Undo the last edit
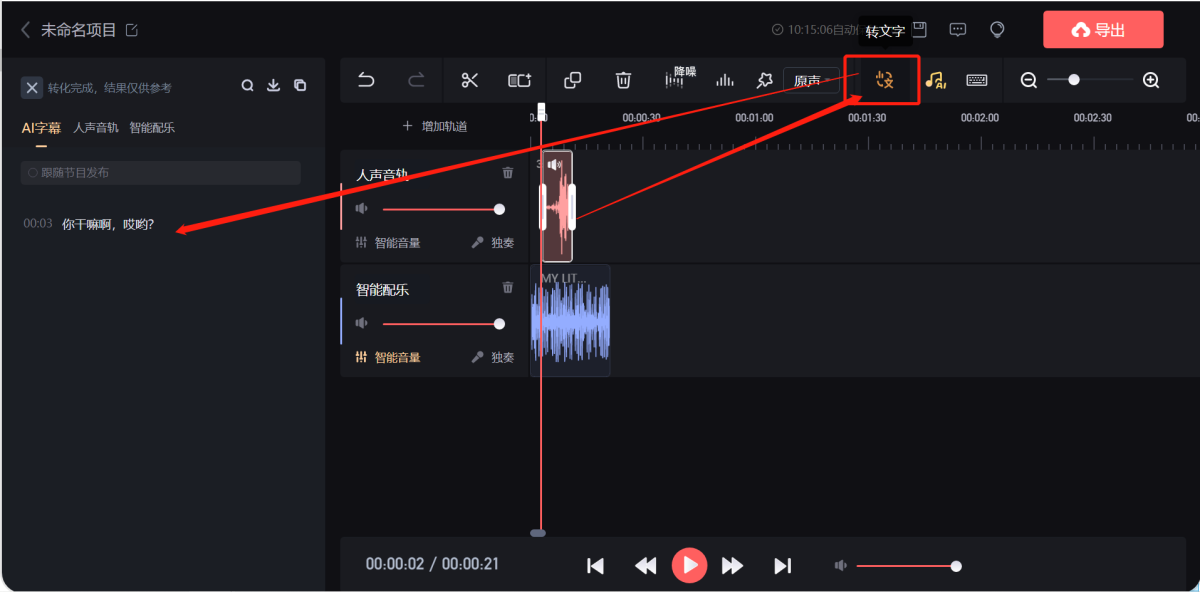 [x=366, y=81]
